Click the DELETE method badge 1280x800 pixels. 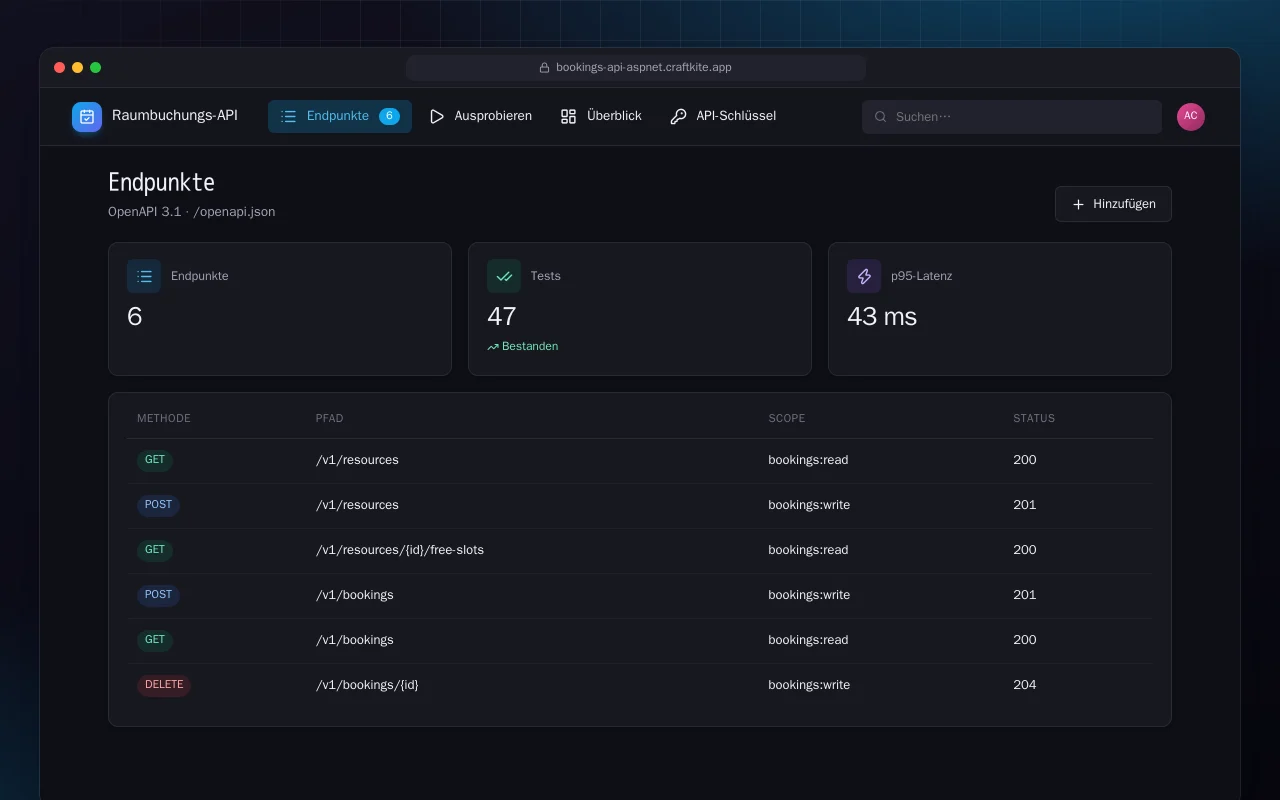[x=164, y=685]
